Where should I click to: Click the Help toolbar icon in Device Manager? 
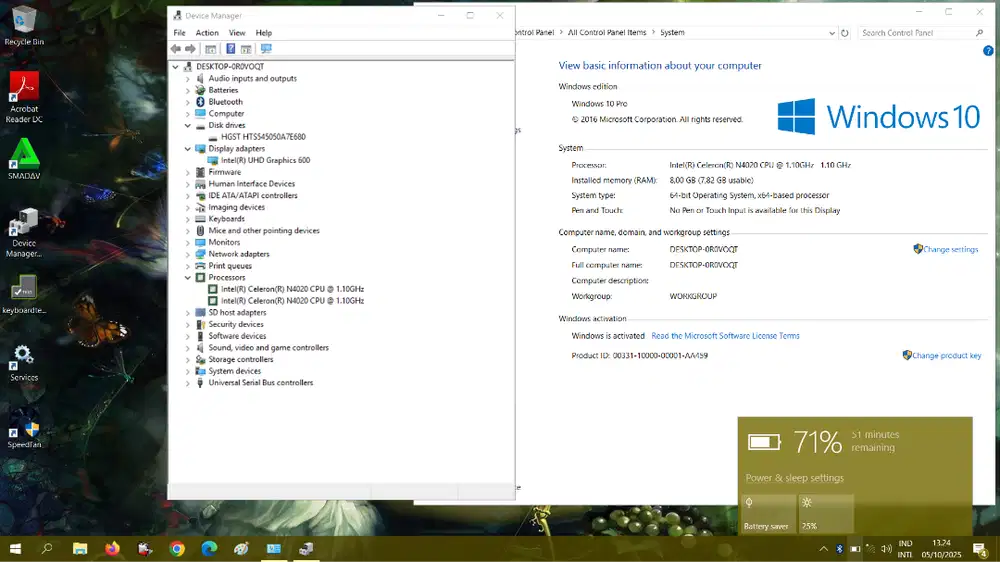click(x=231, y=49)
